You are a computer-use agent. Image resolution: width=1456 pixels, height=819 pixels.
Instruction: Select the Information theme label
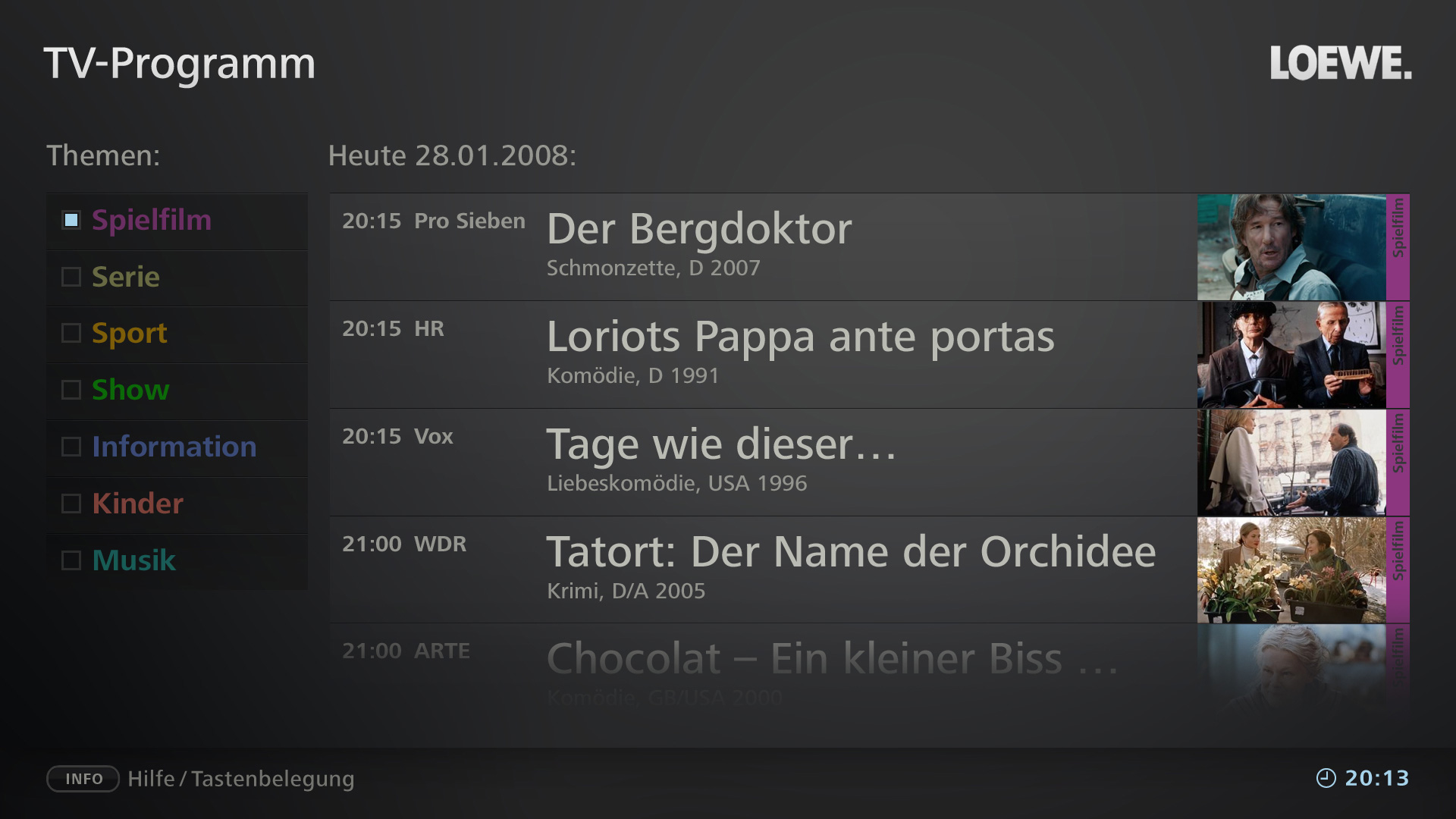point(174,447)
